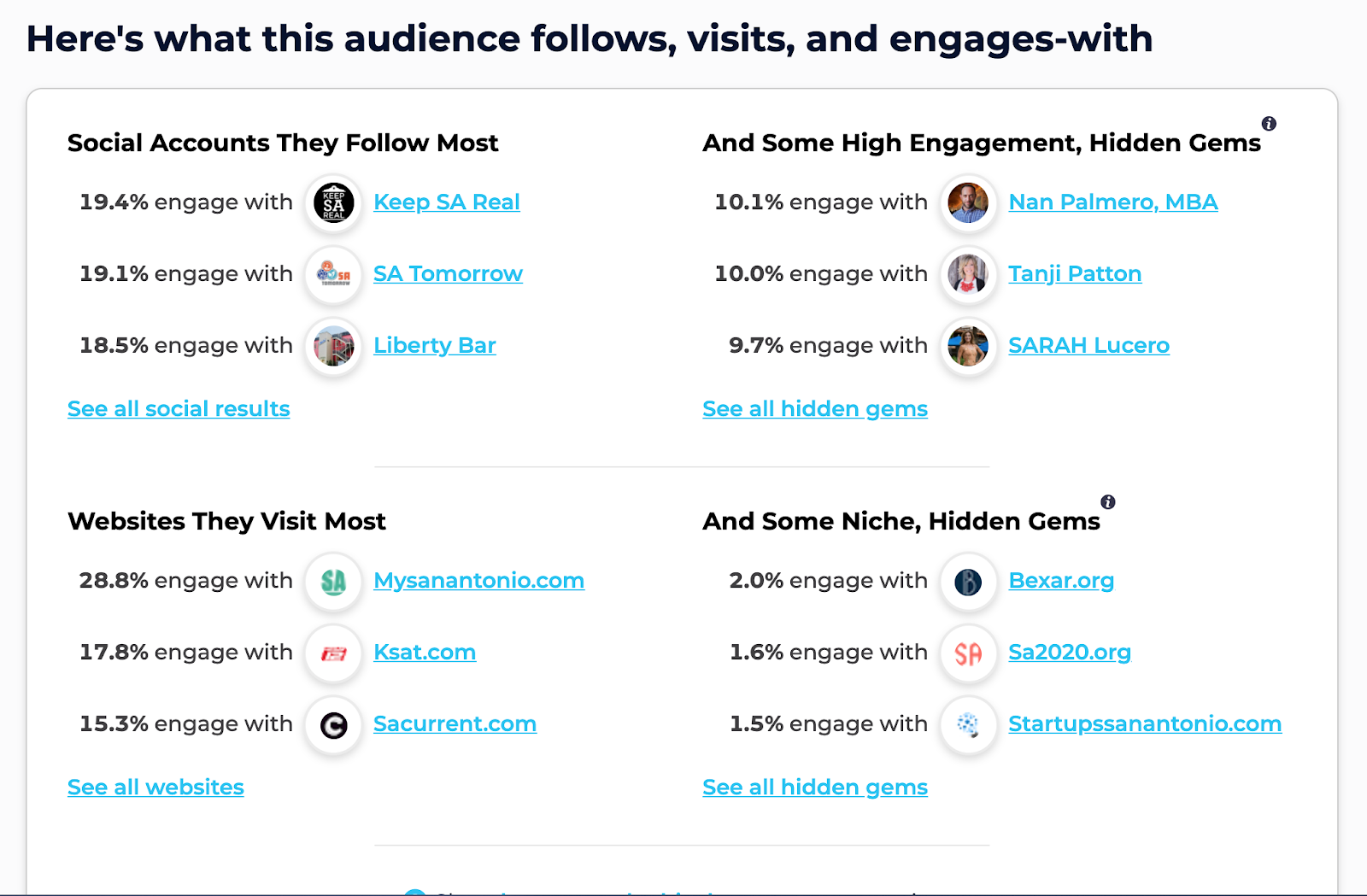Viewport: 1367px width, 896px height.
Task: Open the Keep SA Real link
Action: [447, 202]
